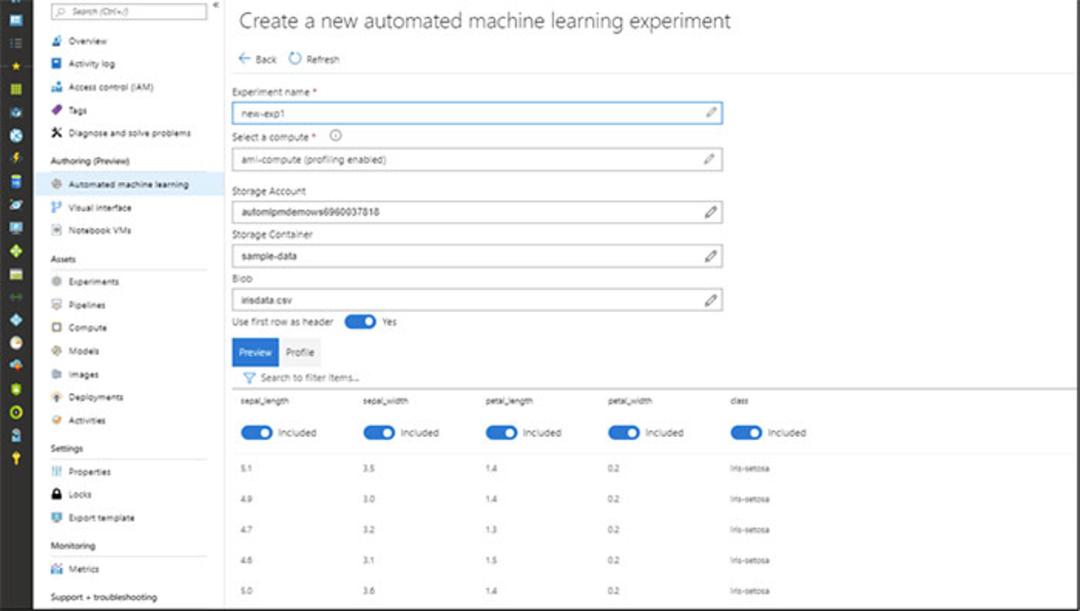Focus the sidebar search box
1080x611 pixels.
coord(129,12)
